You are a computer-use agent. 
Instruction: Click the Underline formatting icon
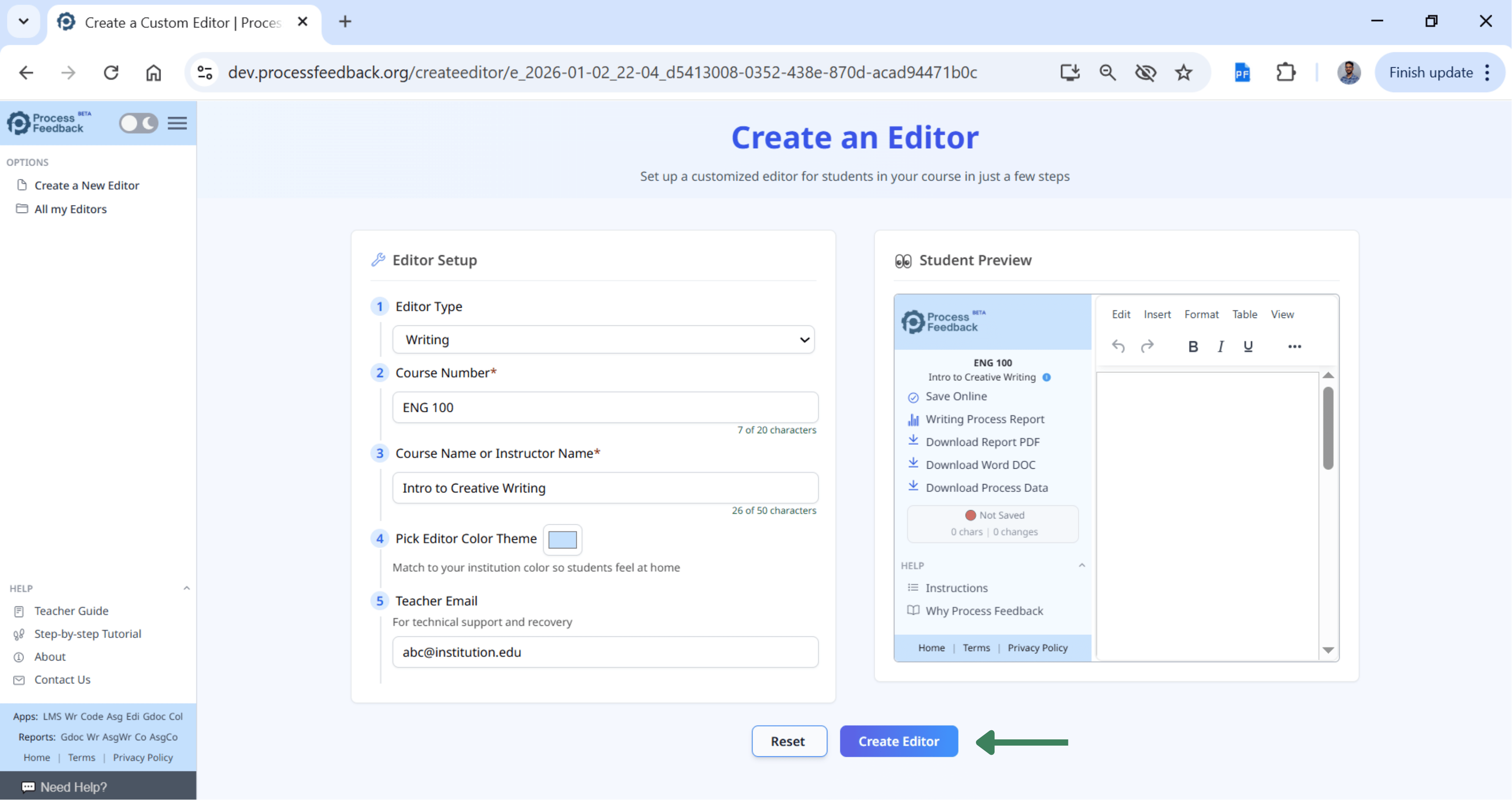[1248, 347]
